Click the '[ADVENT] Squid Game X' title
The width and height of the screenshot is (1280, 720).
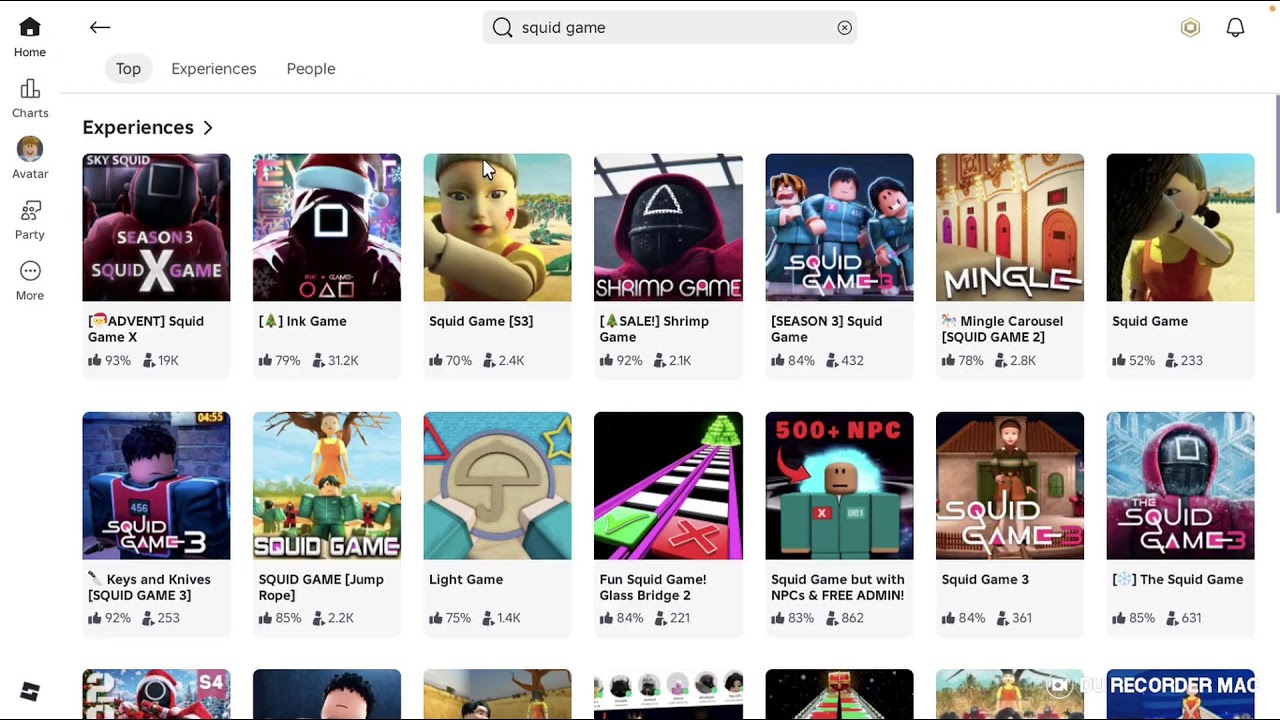pos(146,329)
